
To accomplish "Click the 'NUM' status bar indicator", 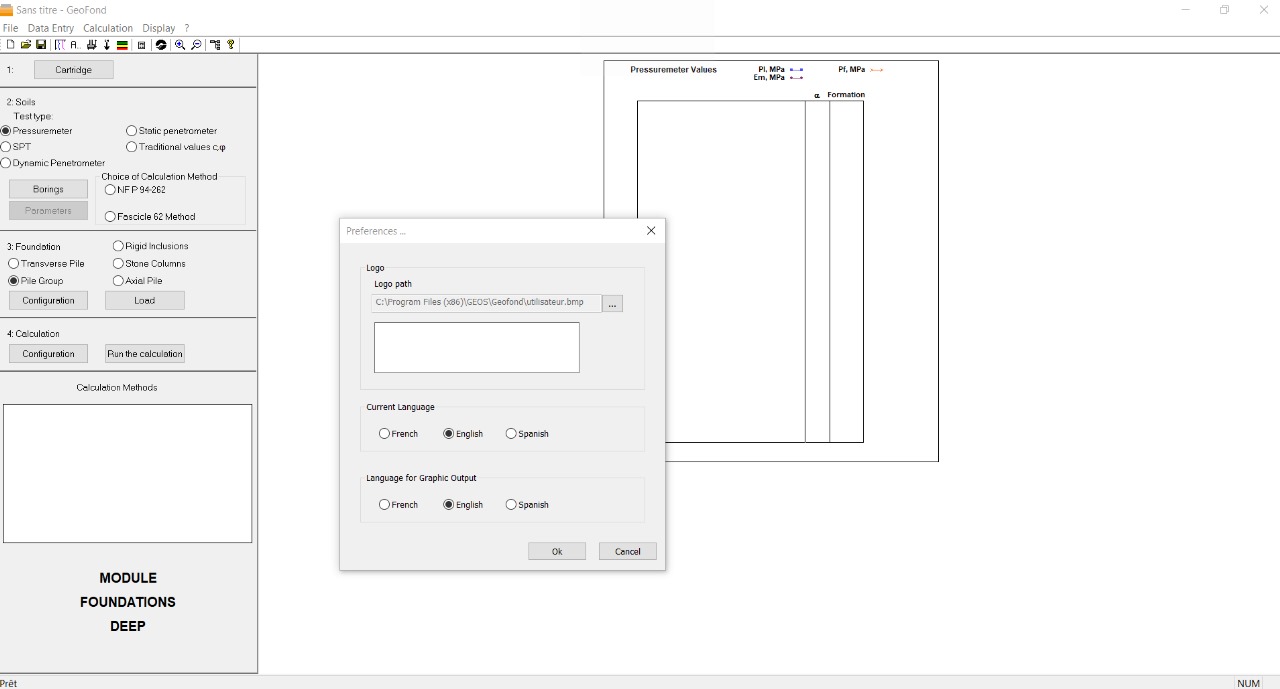I will tap(1248, 683).
